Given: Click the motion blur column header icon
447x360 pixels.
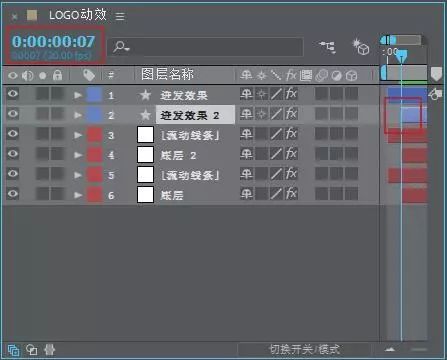Looking at the screenshot, I should pos(321,76).
